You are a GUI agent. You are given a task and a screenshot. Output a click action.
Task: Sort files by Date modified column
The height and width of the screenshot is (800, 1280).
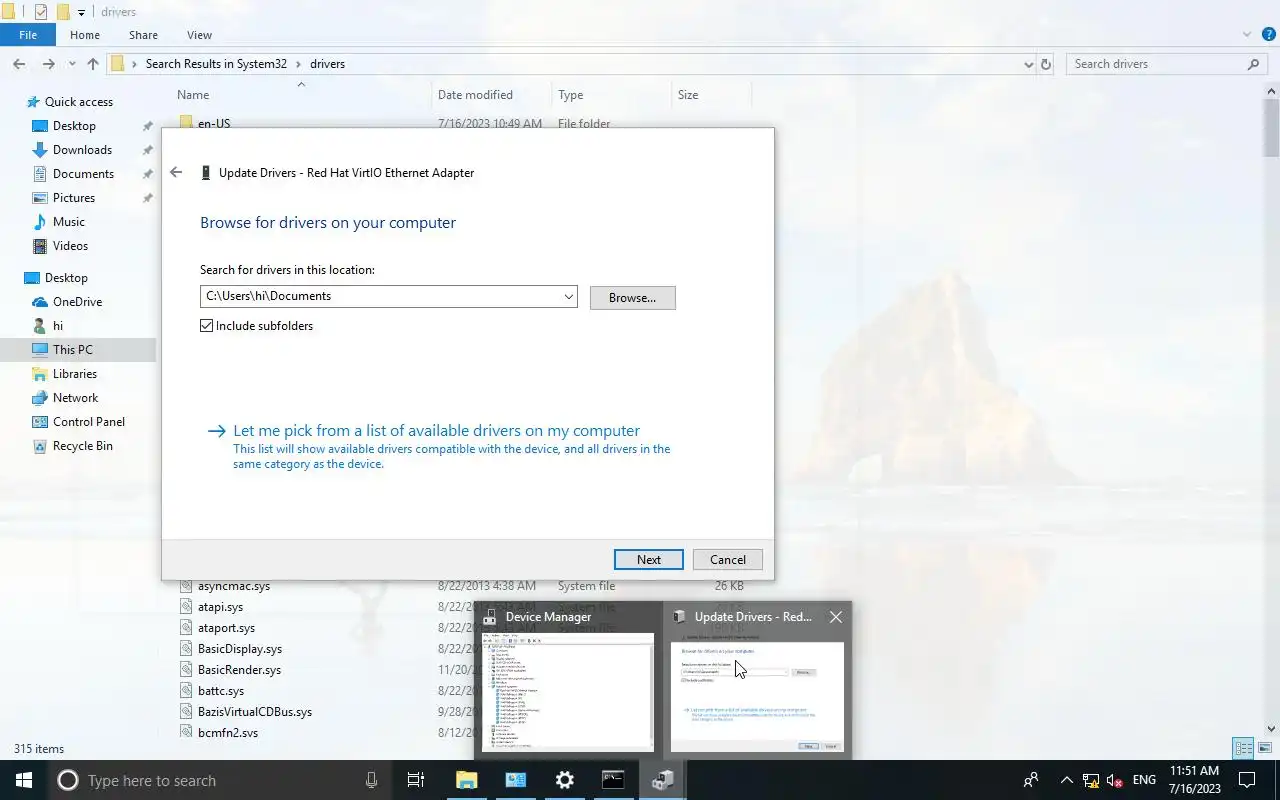(x=475, y=95)
